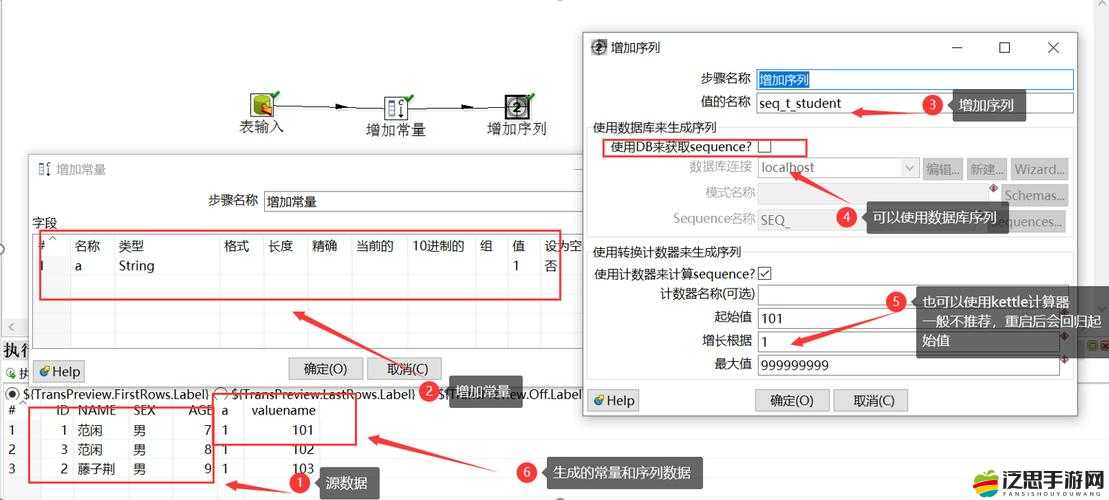The height and width of the screenshot is (500, 1109).
Task: Click variable diamond icon beside 最大值 field
Action: tap(1064, 359)
